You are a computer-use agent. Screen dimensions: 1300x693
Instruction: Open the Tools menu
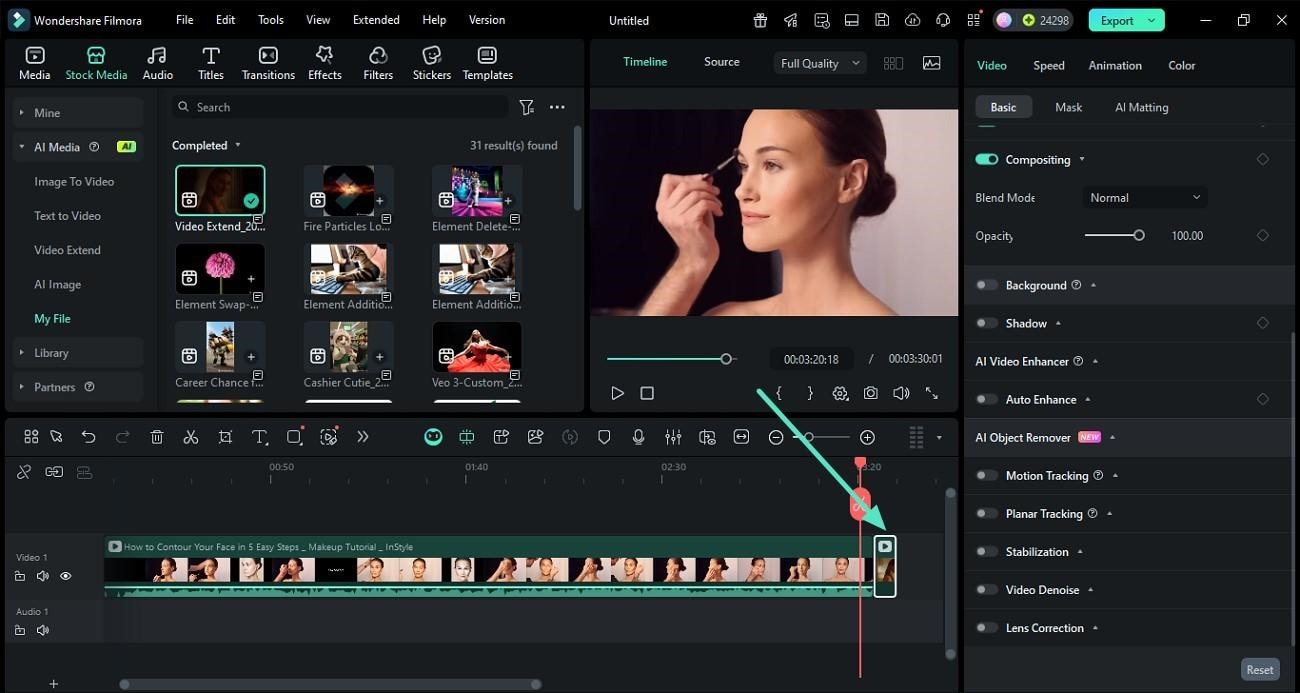(269, 19)
